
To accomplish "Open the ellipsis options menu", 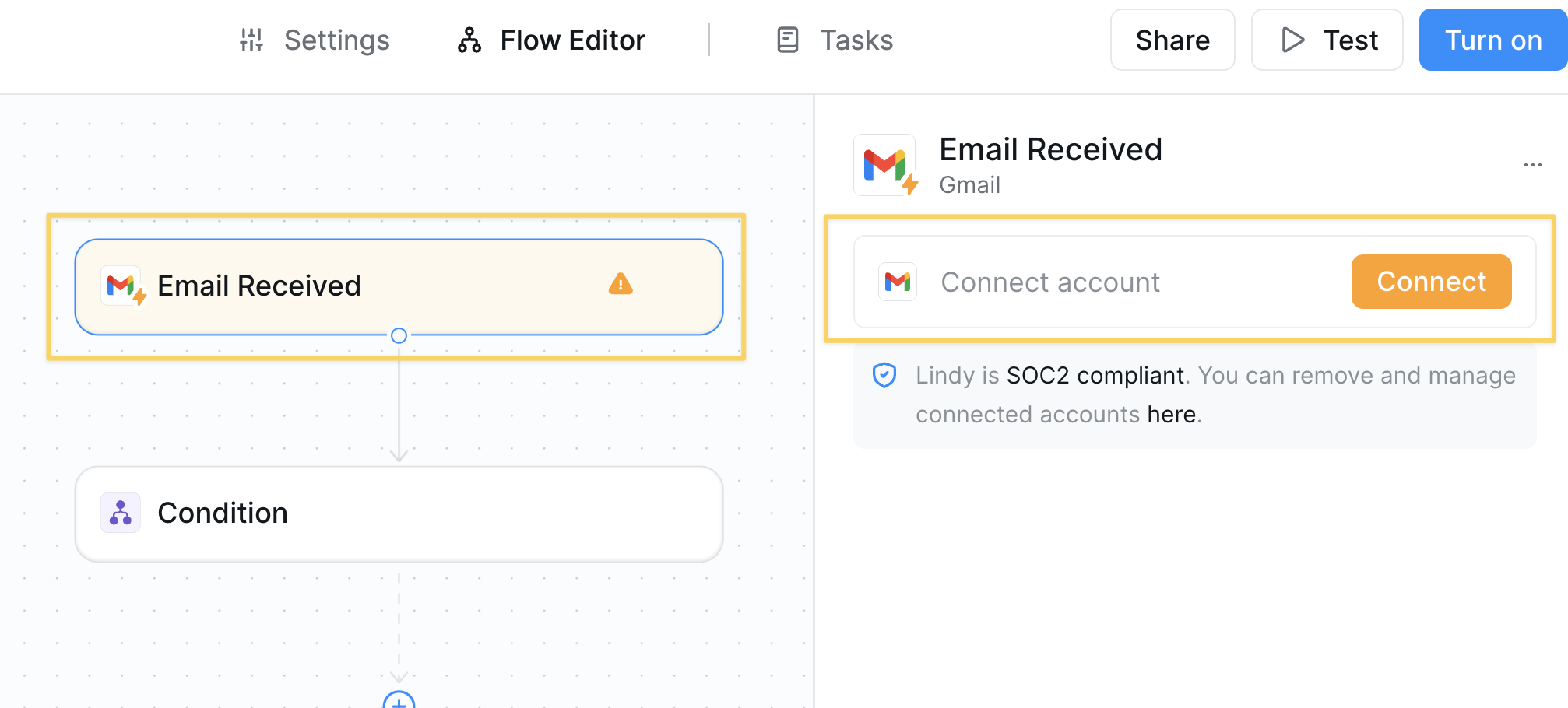I will (1532, 165).
